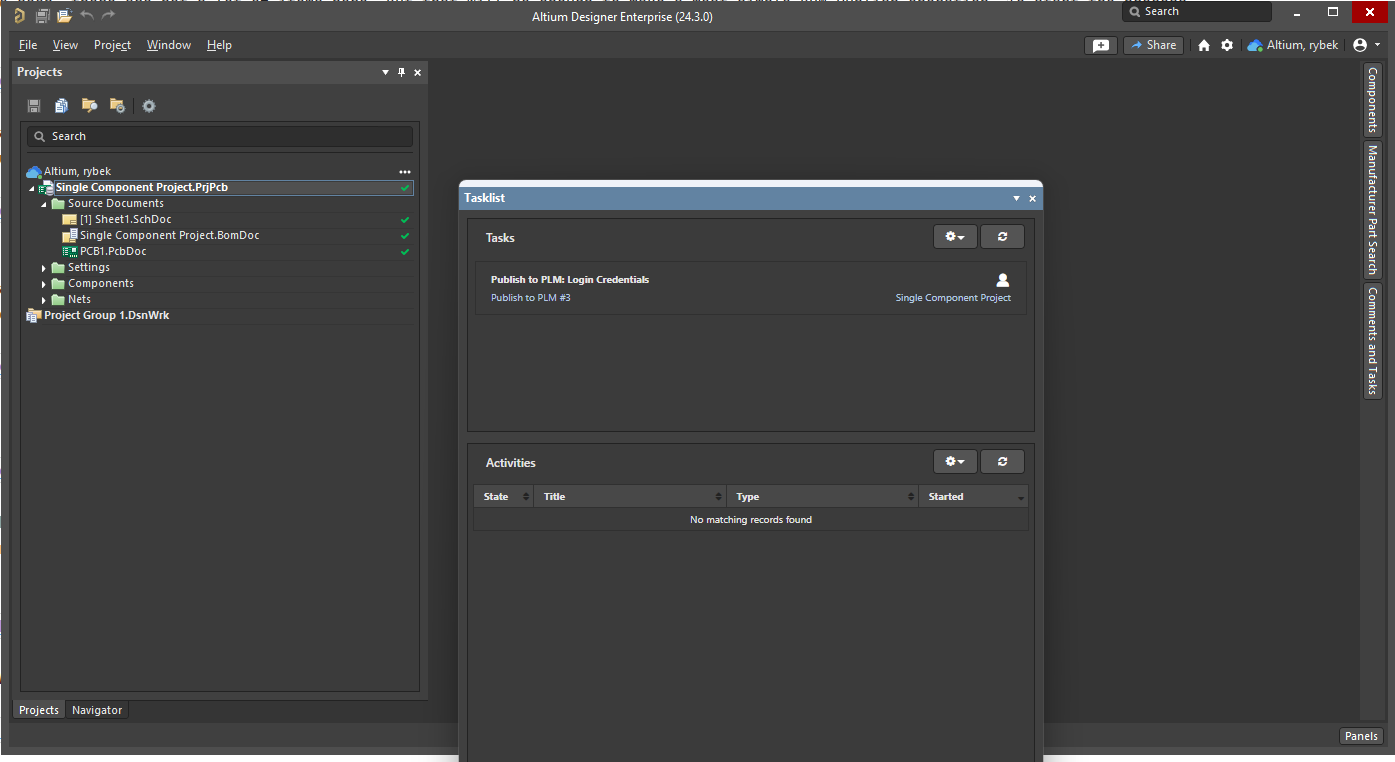The image size is (1395, 762).
Task: Open a project using the folder icon in title bar
Action: (64, 16)
